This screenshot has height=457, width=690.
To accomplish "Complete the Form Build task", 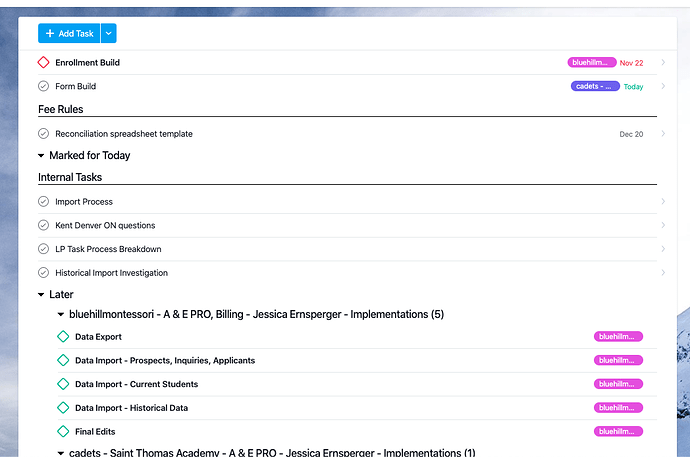I will coord(43,86).
